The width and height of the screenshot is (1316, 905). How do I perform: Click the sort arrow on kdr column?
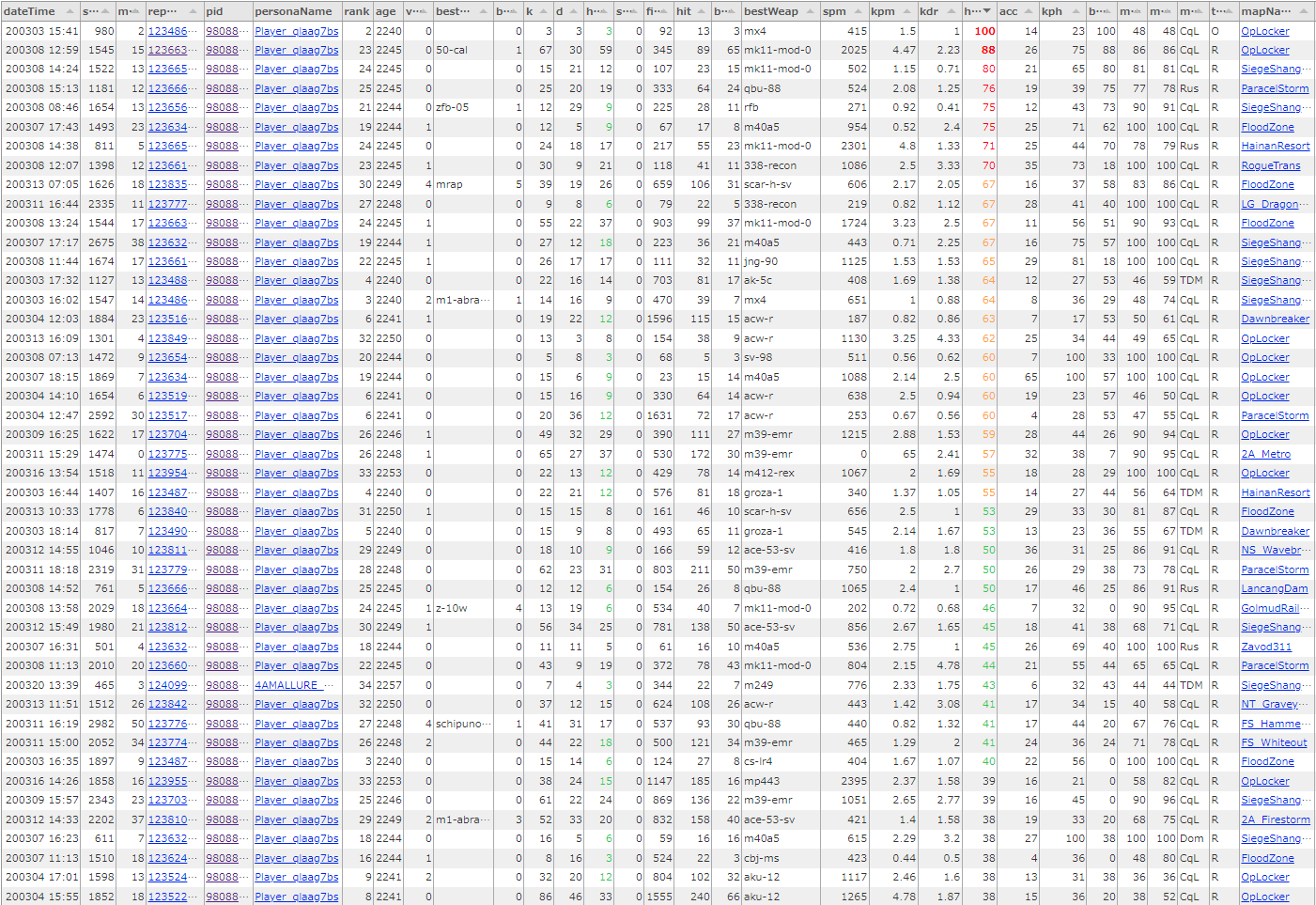(952, 11)
